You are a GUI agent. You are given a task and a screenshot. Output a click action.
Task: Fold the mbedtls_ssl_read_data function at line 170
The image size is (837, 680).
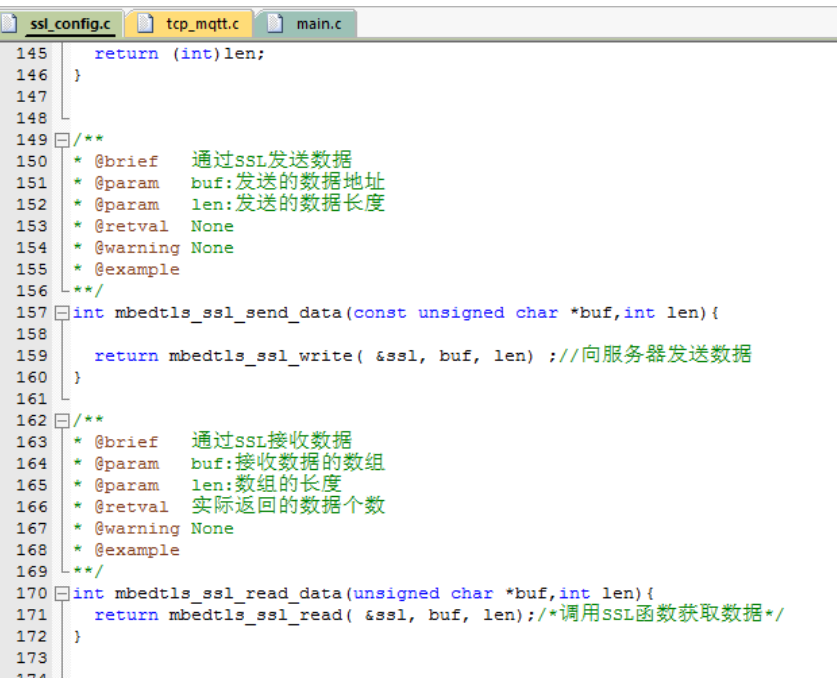[62, 594]
